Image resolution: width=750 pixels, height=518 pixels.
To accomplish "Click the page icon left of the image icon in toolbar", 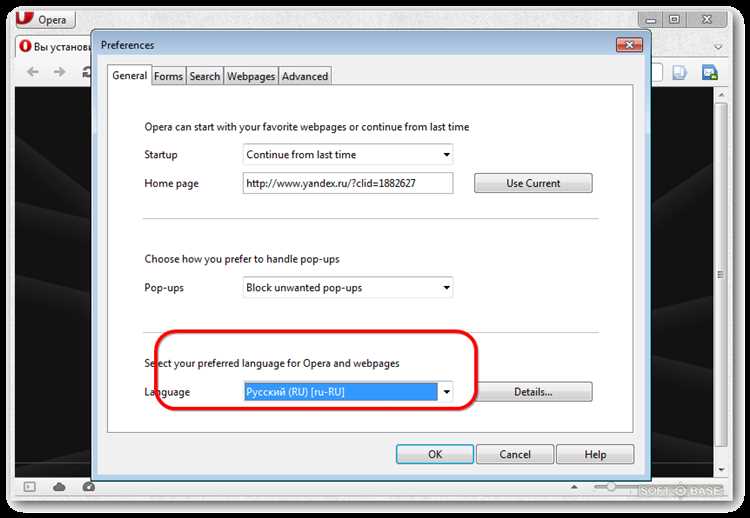I will coord(680,73).
